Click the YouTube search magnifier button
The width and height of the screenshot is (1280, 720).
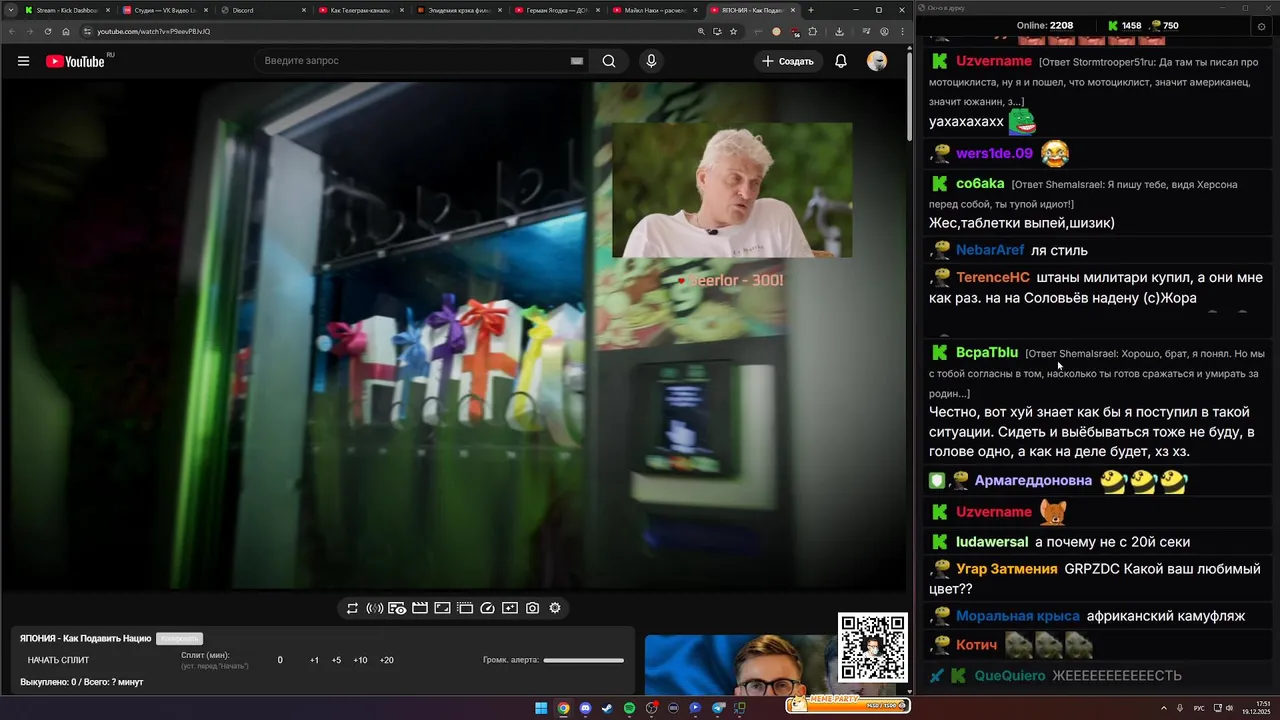[609, 61]
